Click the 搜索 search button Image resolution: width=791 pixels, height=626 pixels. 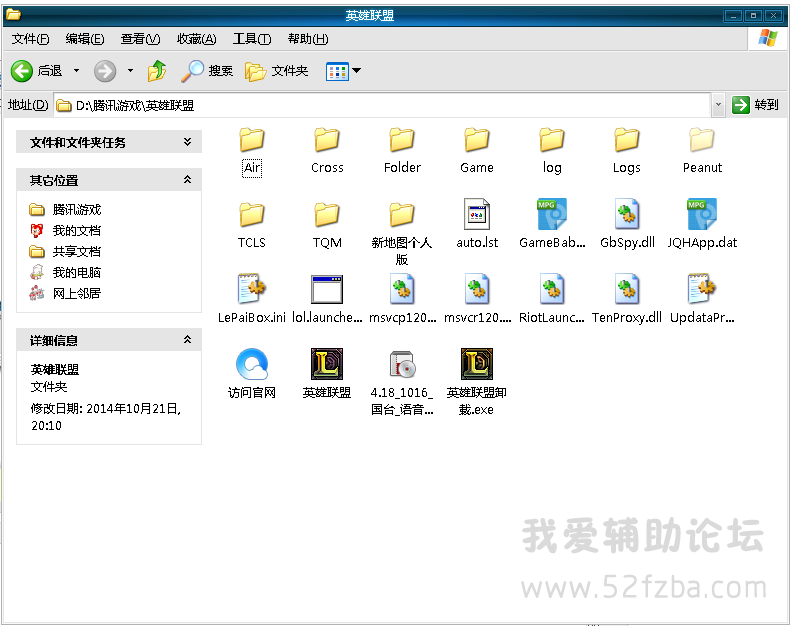(207, 71)
